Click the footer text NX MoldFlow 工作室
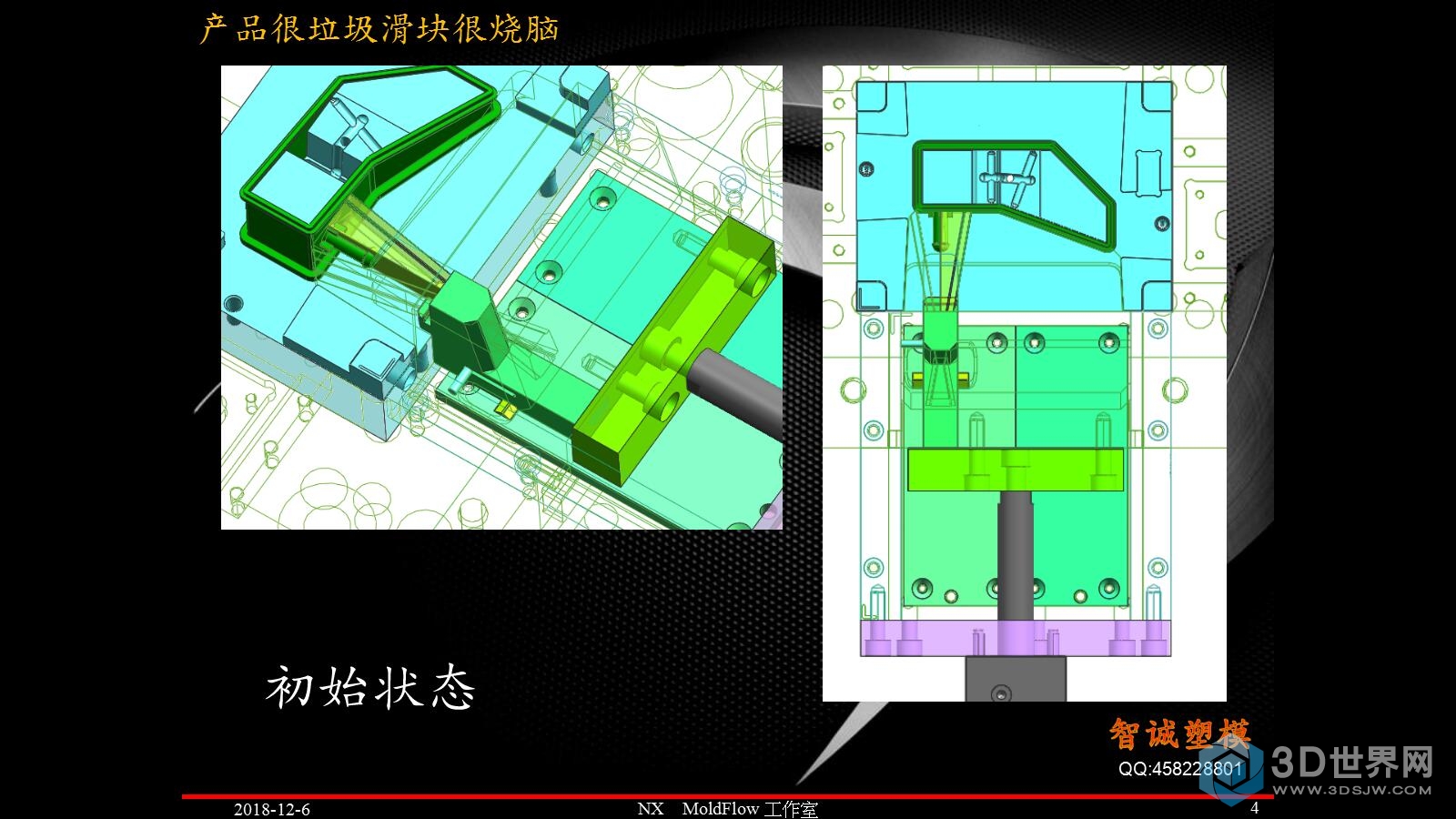The image size is (1456, 819). coord(727,809)
